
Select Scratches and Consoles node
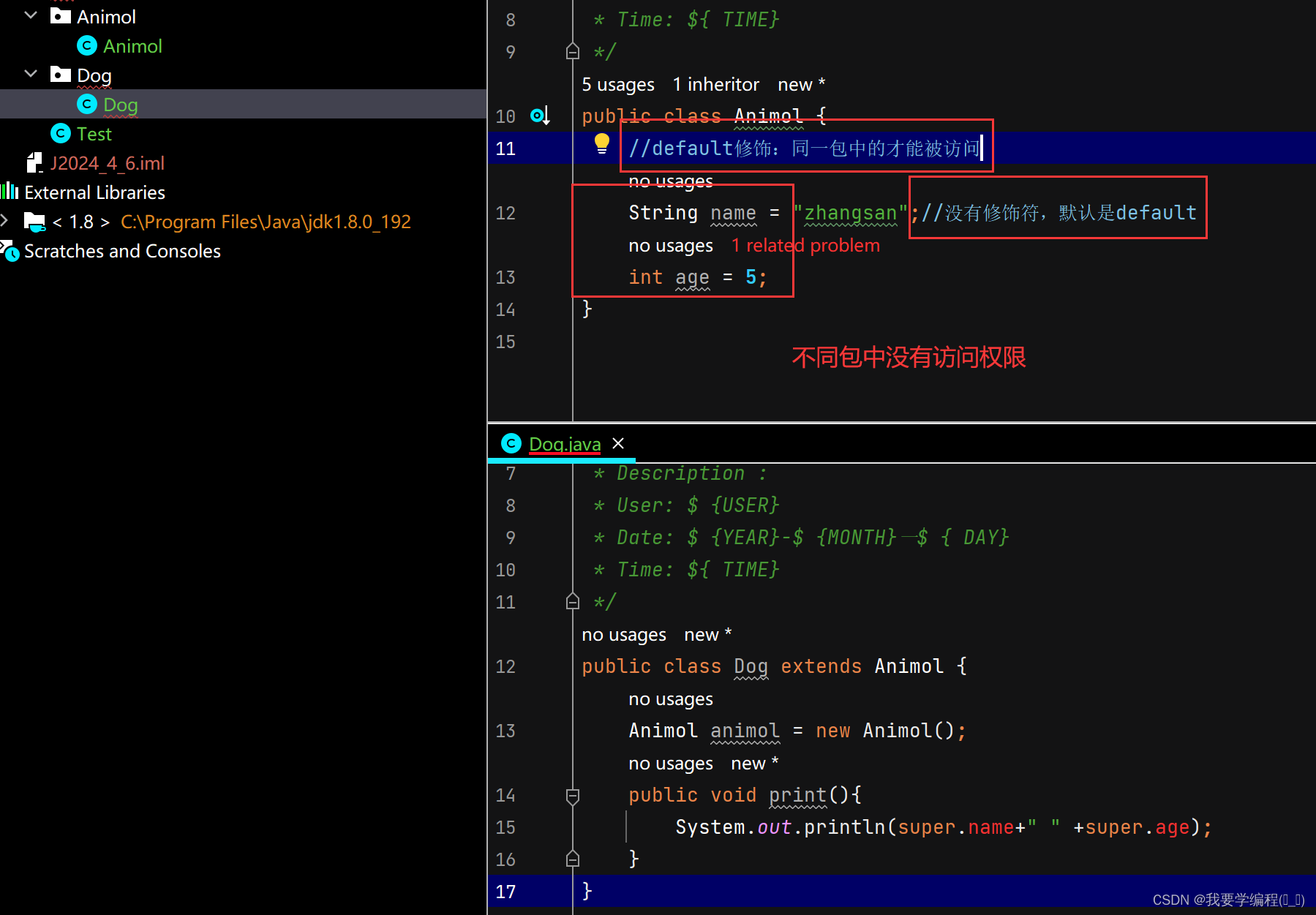tap(122, 251)
